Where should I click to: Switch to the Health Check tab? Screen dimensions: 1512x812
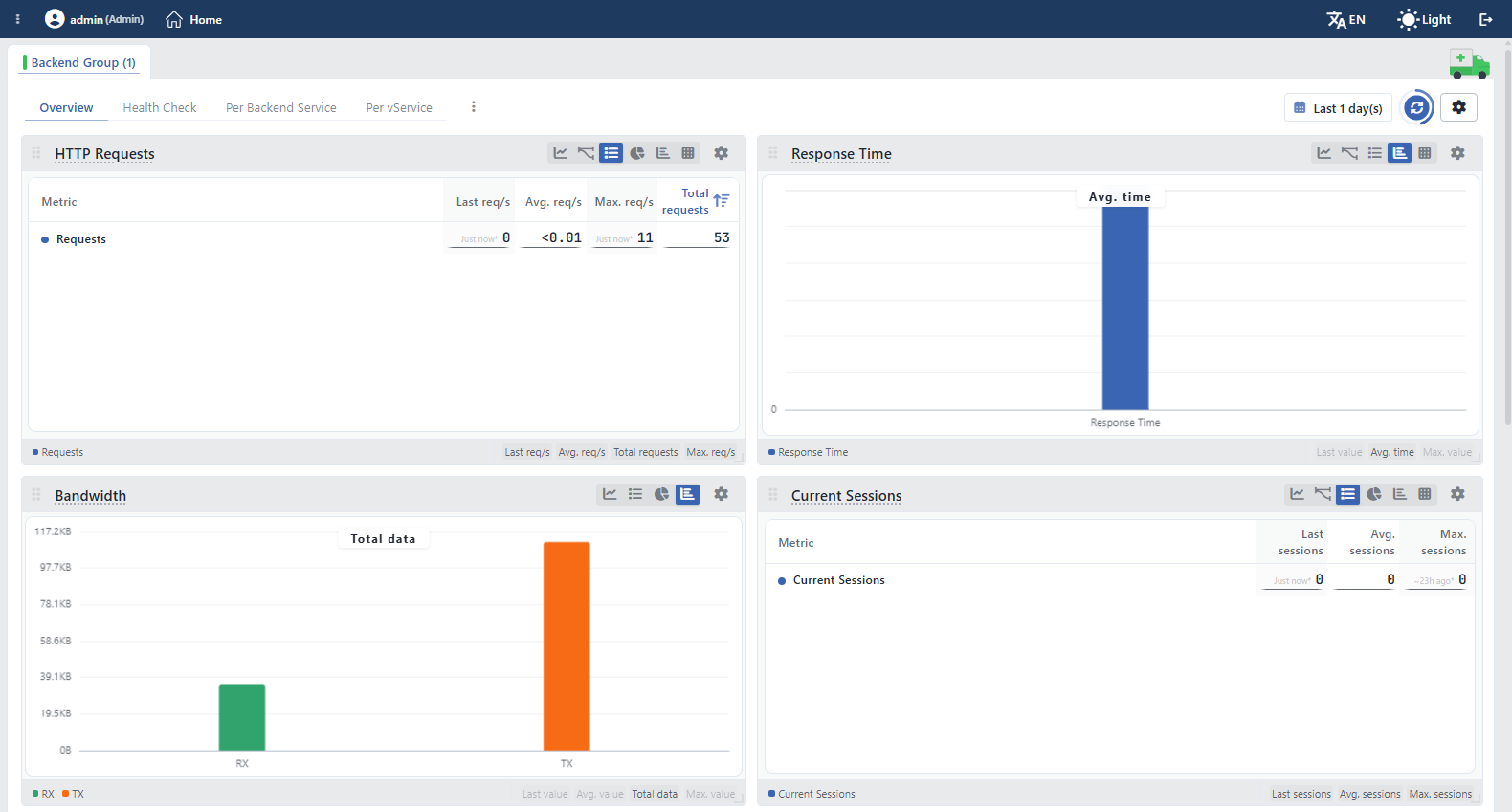pyautogui.click(x=160, y=108)
